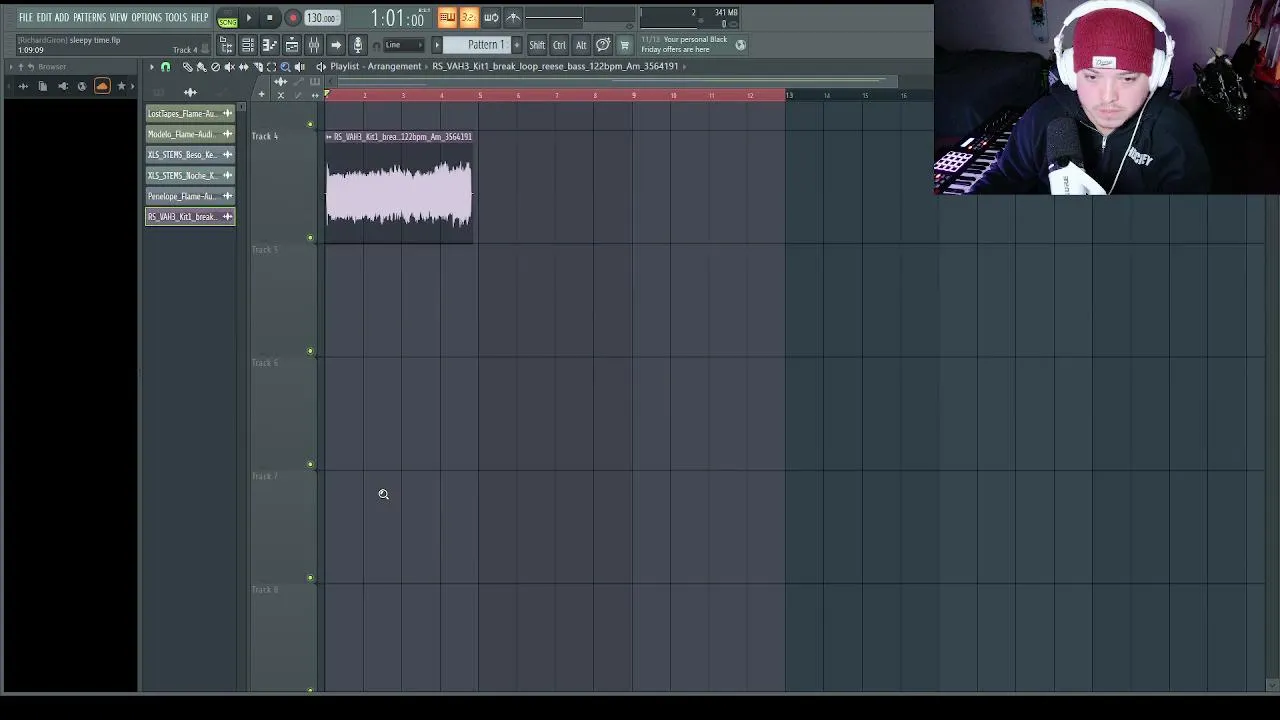Toggle the magnet snap button
The width and height of the screenshot is (1280, 720).
click(x=165, y=66)
